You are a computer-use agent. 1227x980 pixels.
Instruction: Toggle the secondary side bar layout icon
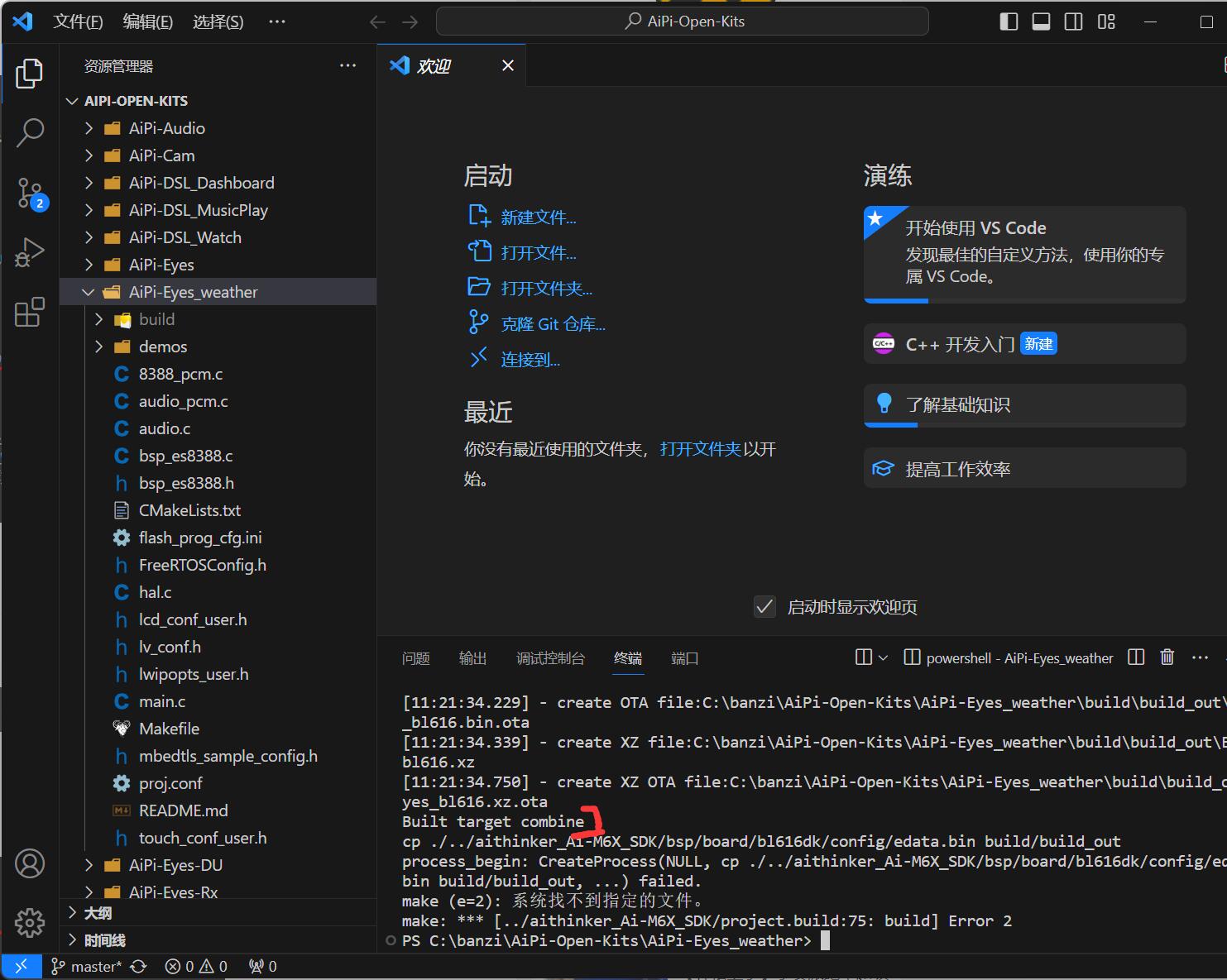point(1073,22)
